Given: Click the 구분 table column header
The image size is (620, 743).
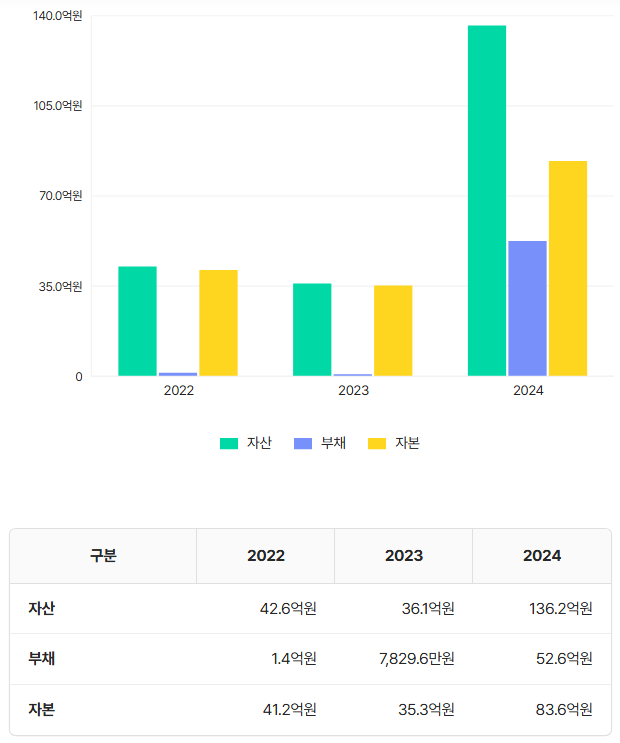Looking at the screenshot, I should click(103, 556).
